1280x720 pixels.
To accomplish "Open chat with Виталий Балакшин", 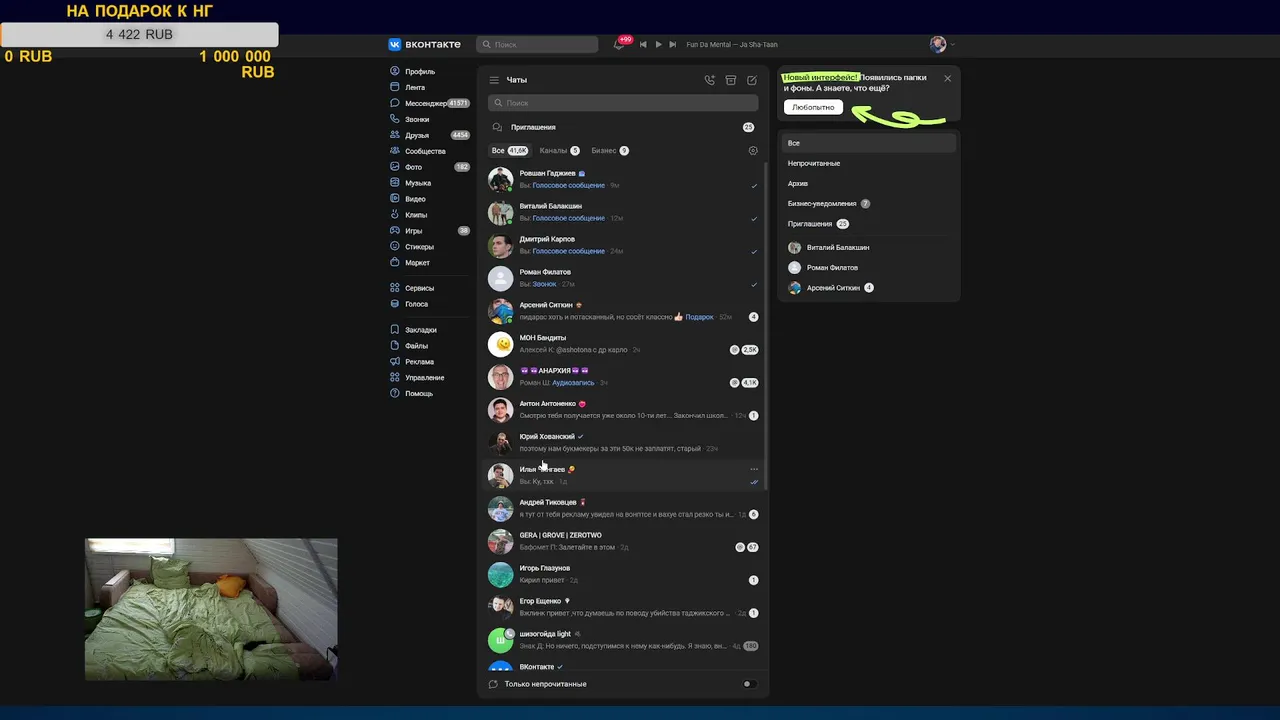I will click(623, 212).
